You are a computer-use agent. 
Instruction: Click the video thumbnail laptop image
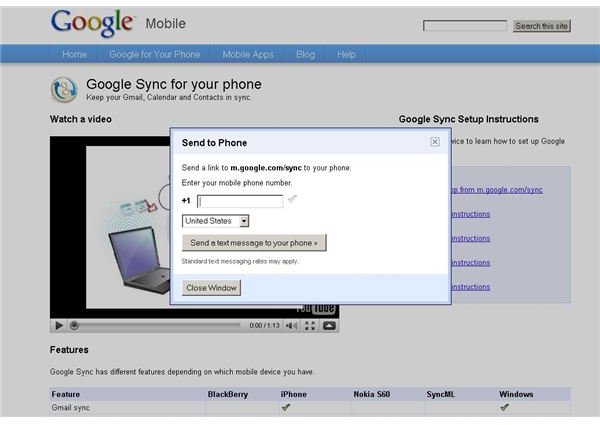tap(139, 260)
